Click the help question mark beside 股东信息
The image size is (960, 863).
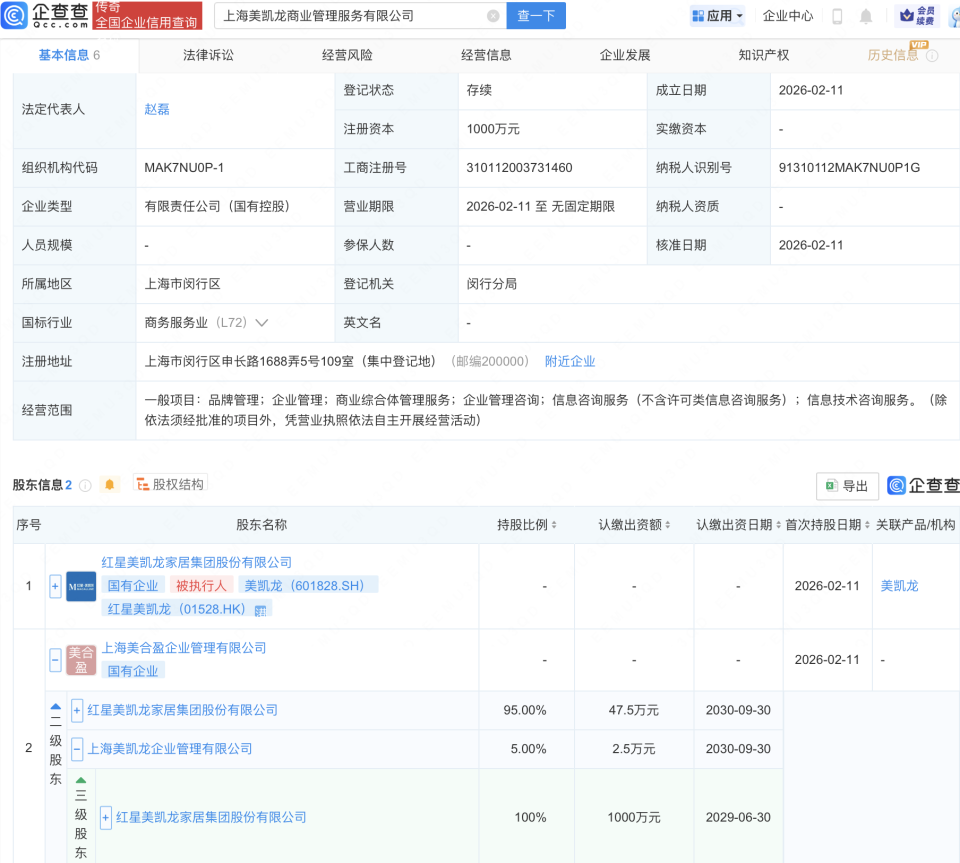tap(85, 484)
